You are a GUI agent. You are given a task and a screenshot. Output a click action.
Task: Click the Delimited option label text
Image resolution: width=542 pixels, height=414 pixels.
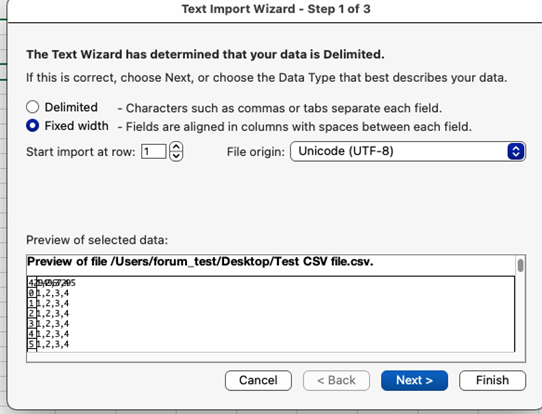71,107
